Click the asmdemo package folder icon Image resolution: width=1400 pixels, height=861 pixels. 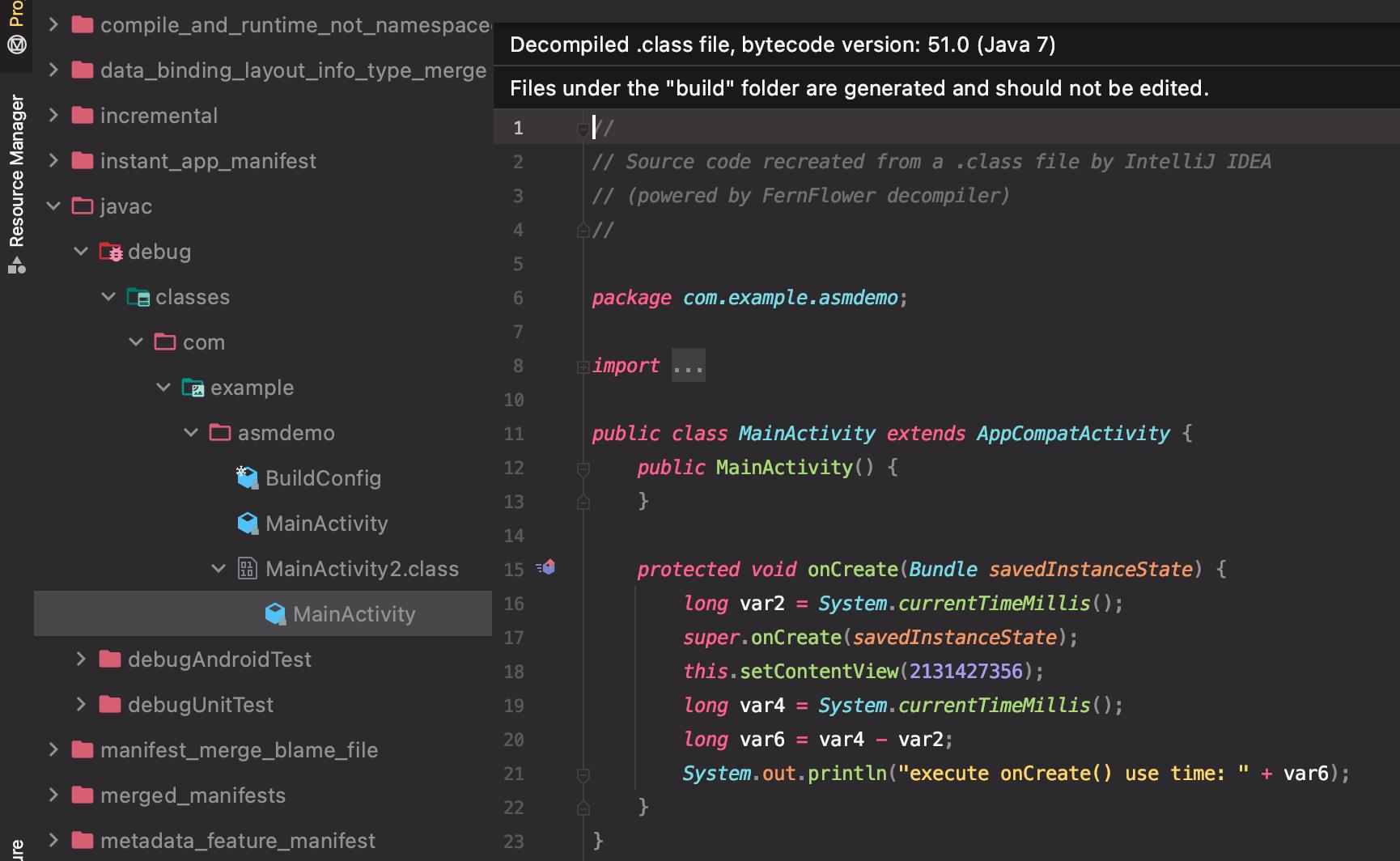click(220, 433)
